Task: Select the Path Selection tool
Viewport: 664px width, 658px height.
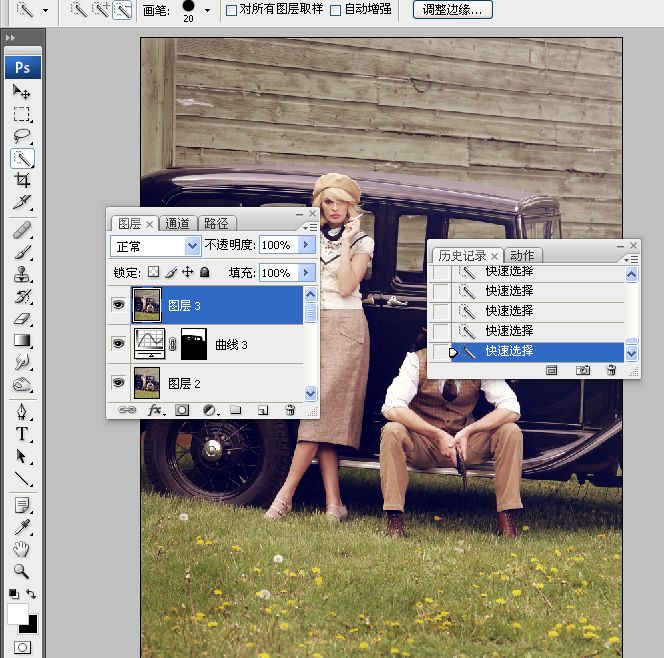Action: 22,456
